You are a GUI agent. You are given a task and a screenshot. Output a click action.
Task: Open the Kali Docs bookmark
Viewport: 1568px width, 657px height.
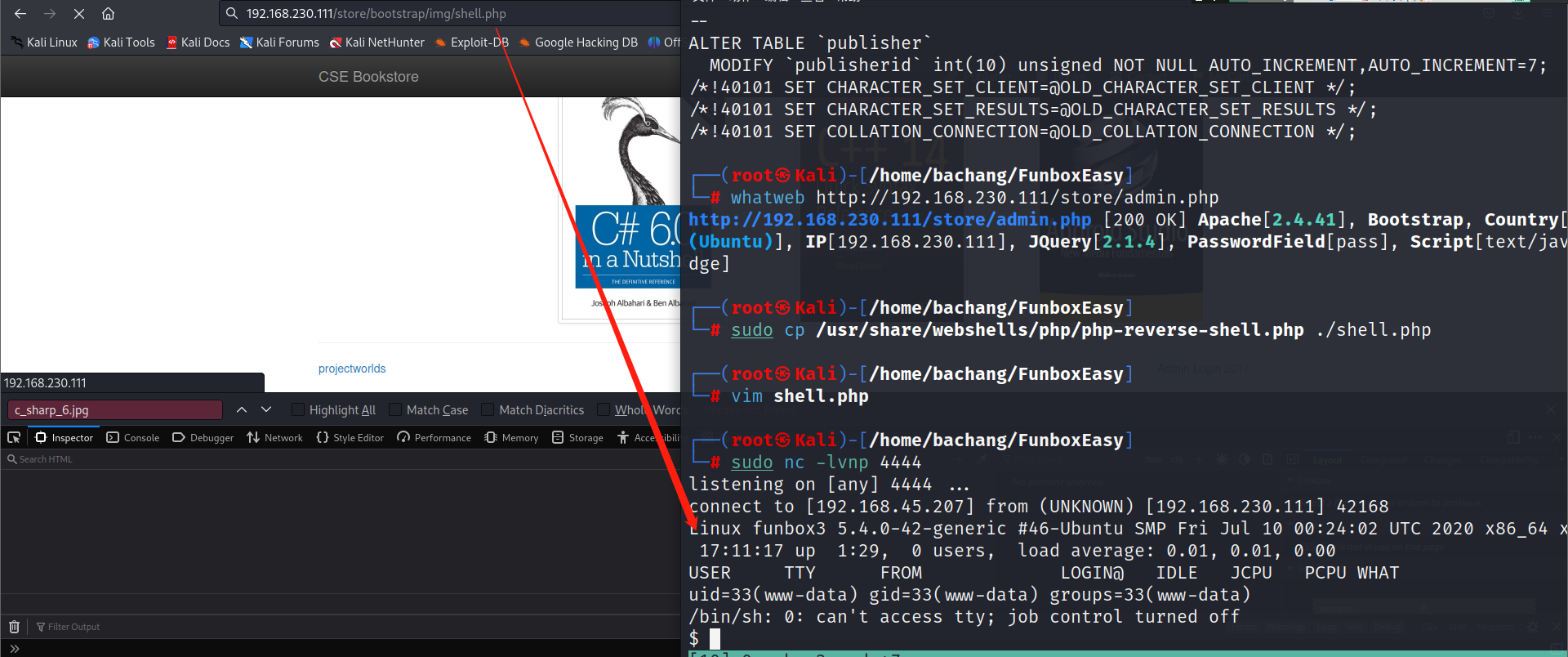(x=198, y=42)
